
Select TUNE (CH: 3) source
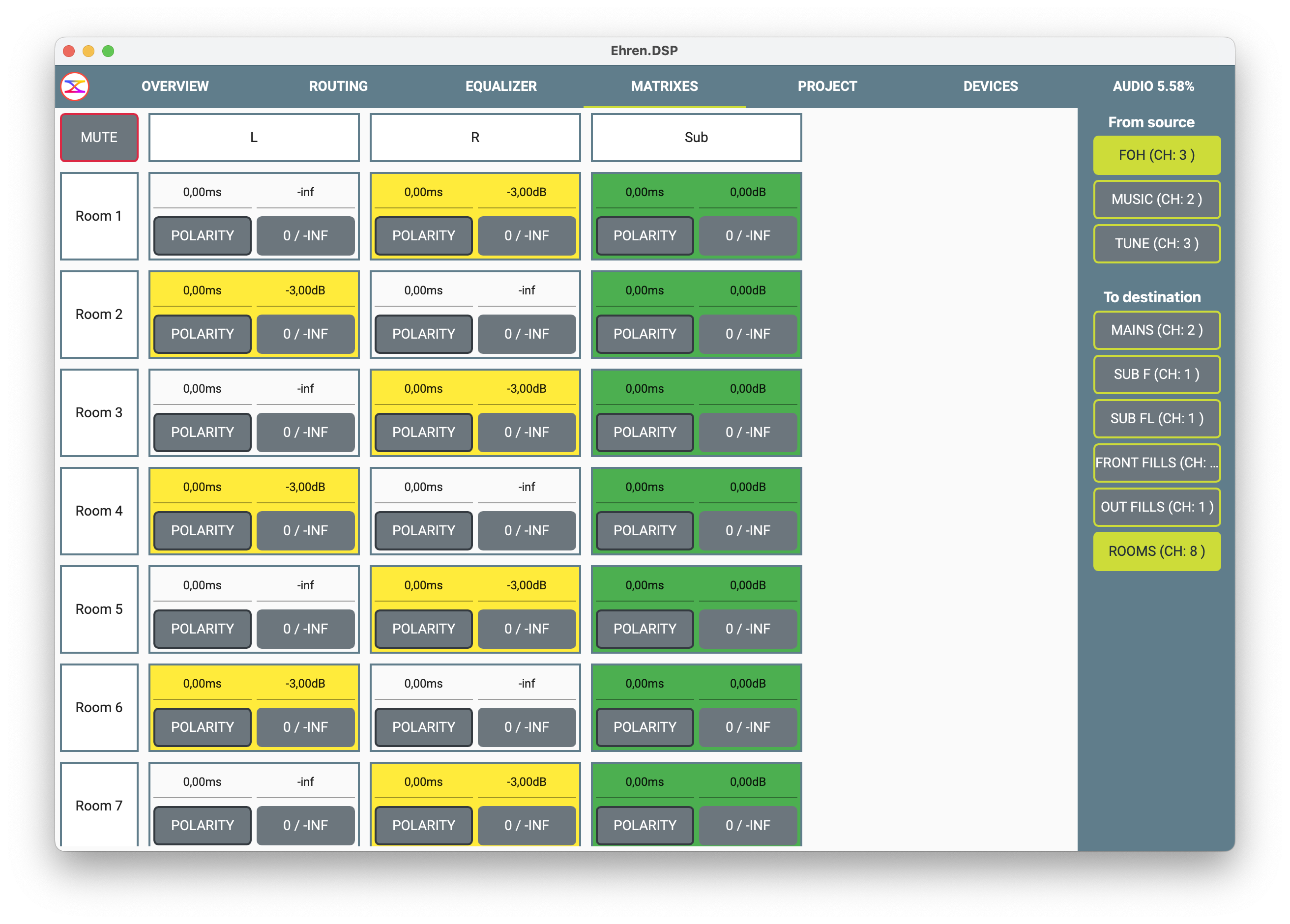[x=1156, y=244]
